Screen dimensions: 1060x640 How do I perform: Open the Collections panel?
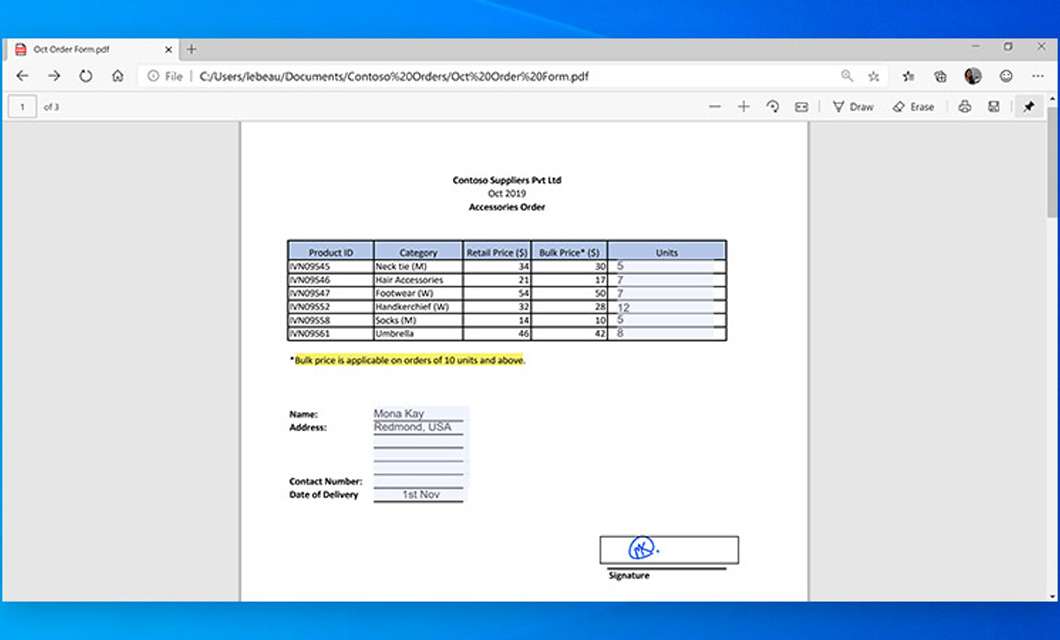pos(940,76)
